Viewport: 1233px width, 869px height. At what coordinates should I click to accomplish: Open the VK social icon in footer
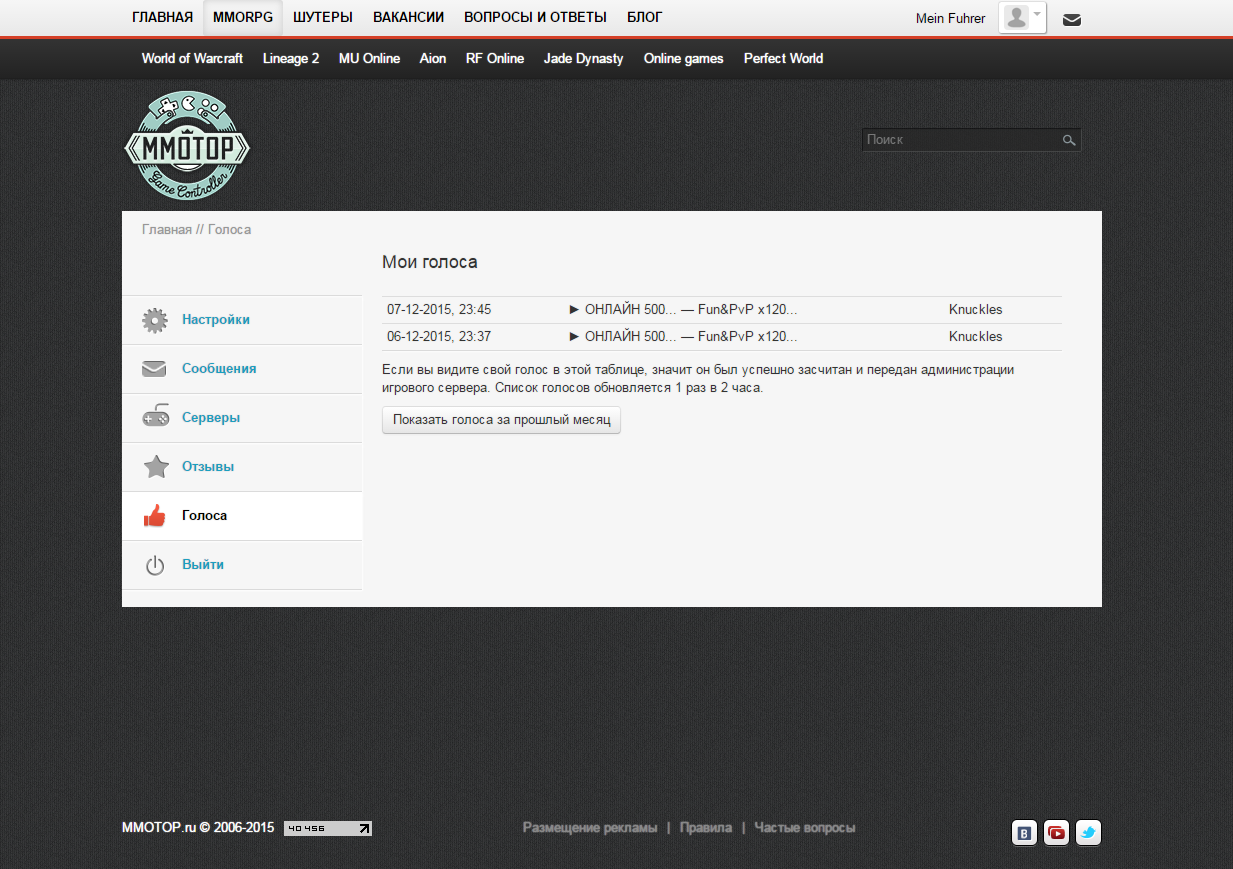click(x=1024, y=832)
